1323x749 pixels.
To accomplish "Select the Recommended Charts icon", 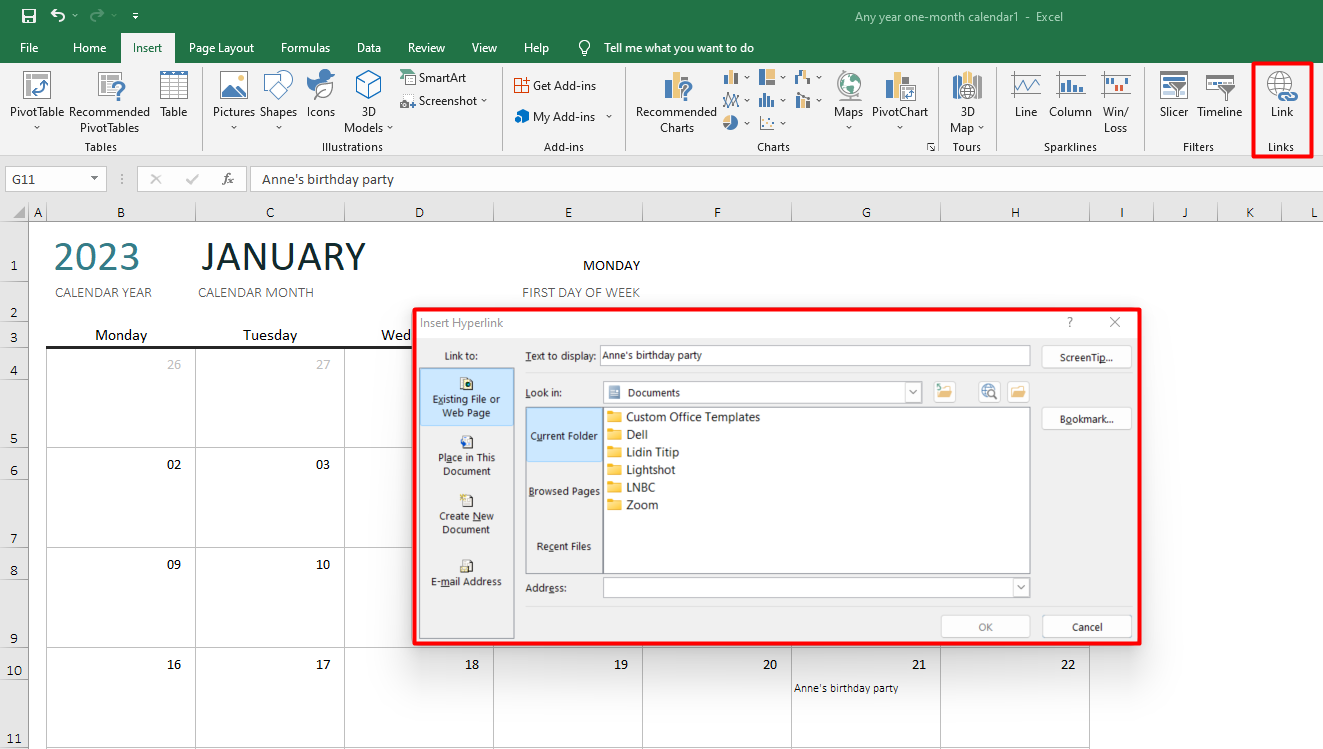I will click(676, 88).
